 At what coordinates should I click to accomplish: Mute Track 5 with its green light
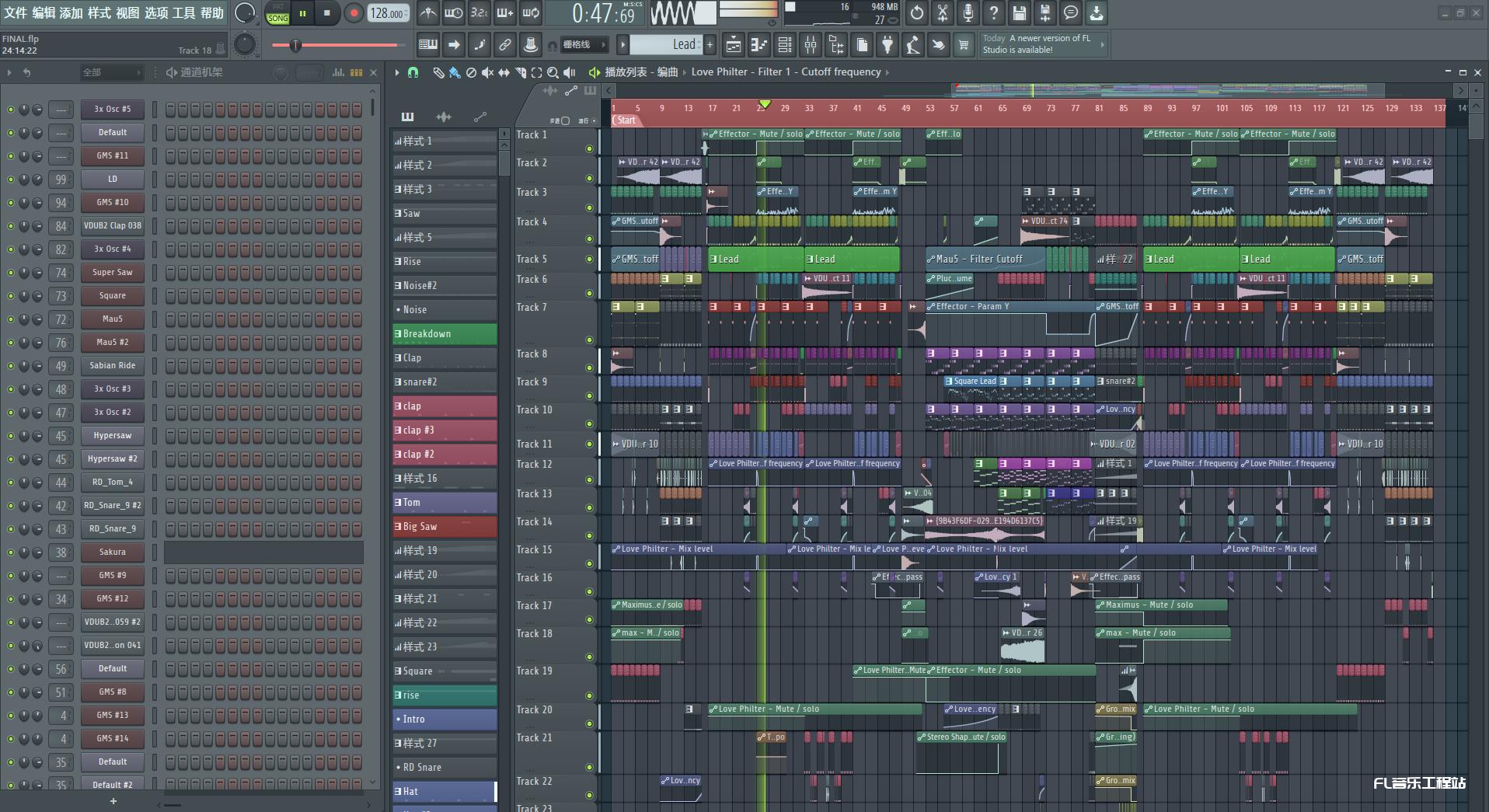click(589, 260)
